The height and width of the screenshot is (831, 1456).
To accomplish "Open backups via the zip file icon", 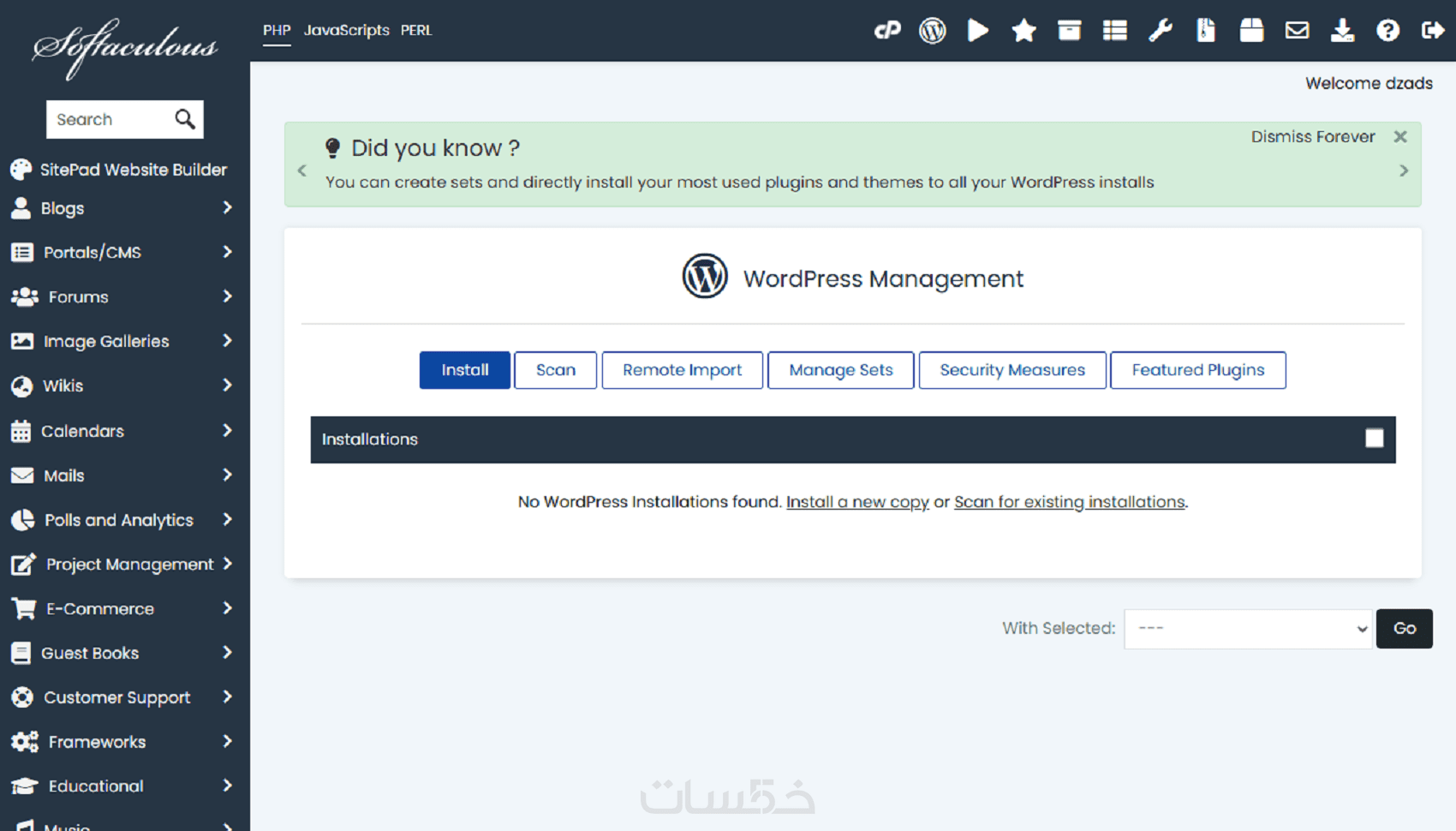I will coord(1206,31).
